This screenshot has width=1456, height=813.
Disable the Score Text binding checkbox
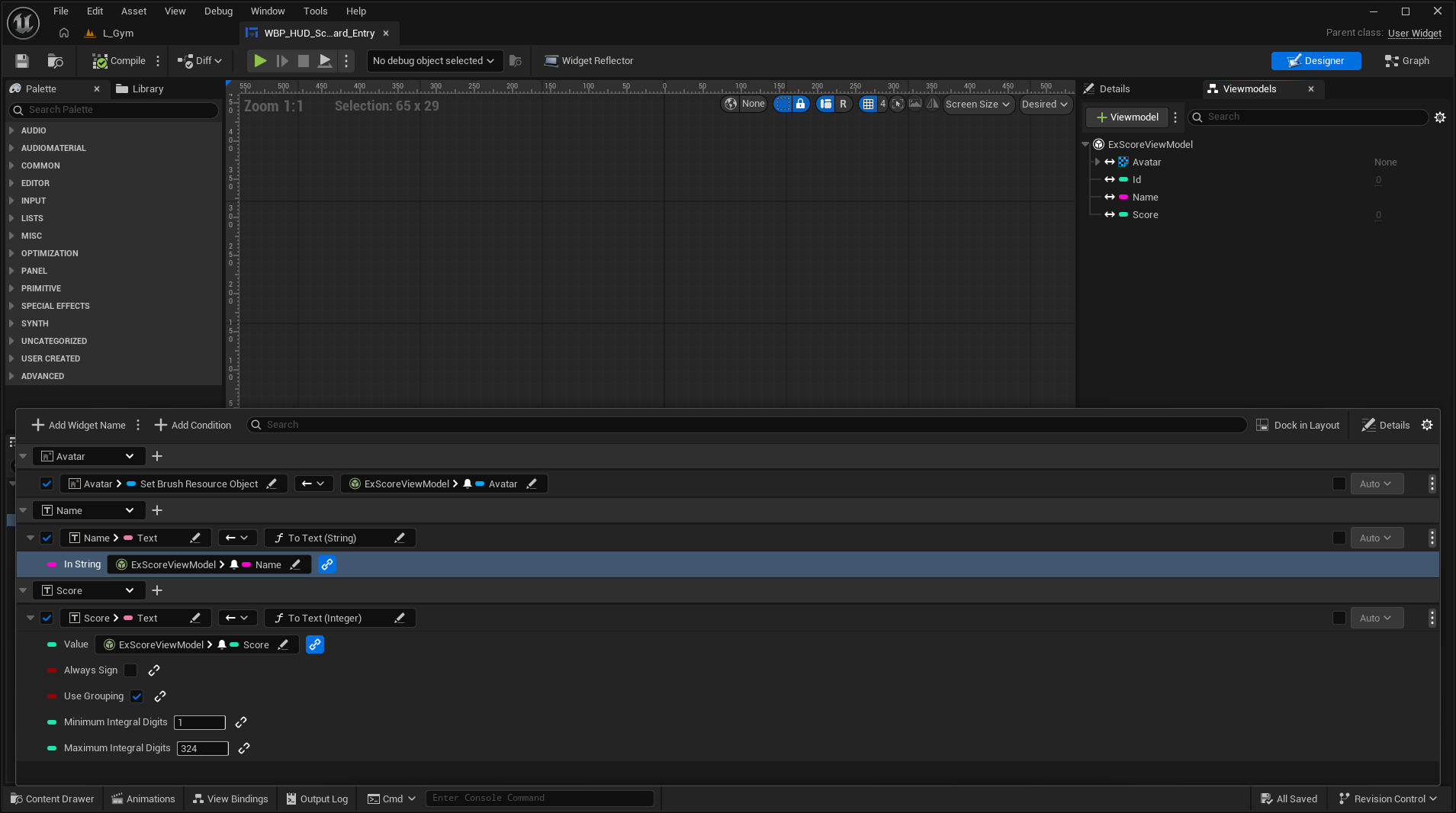coord(47,619)
